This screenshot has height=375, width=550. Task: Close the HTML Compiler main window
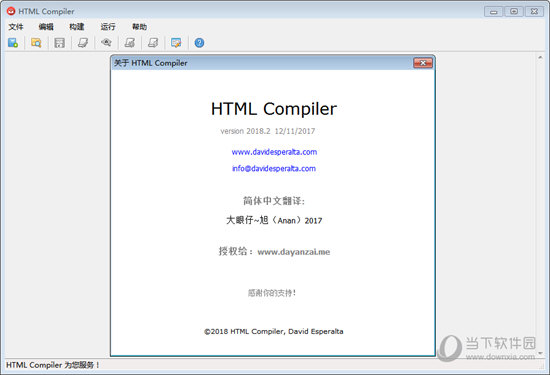click(x=534, y=12)
